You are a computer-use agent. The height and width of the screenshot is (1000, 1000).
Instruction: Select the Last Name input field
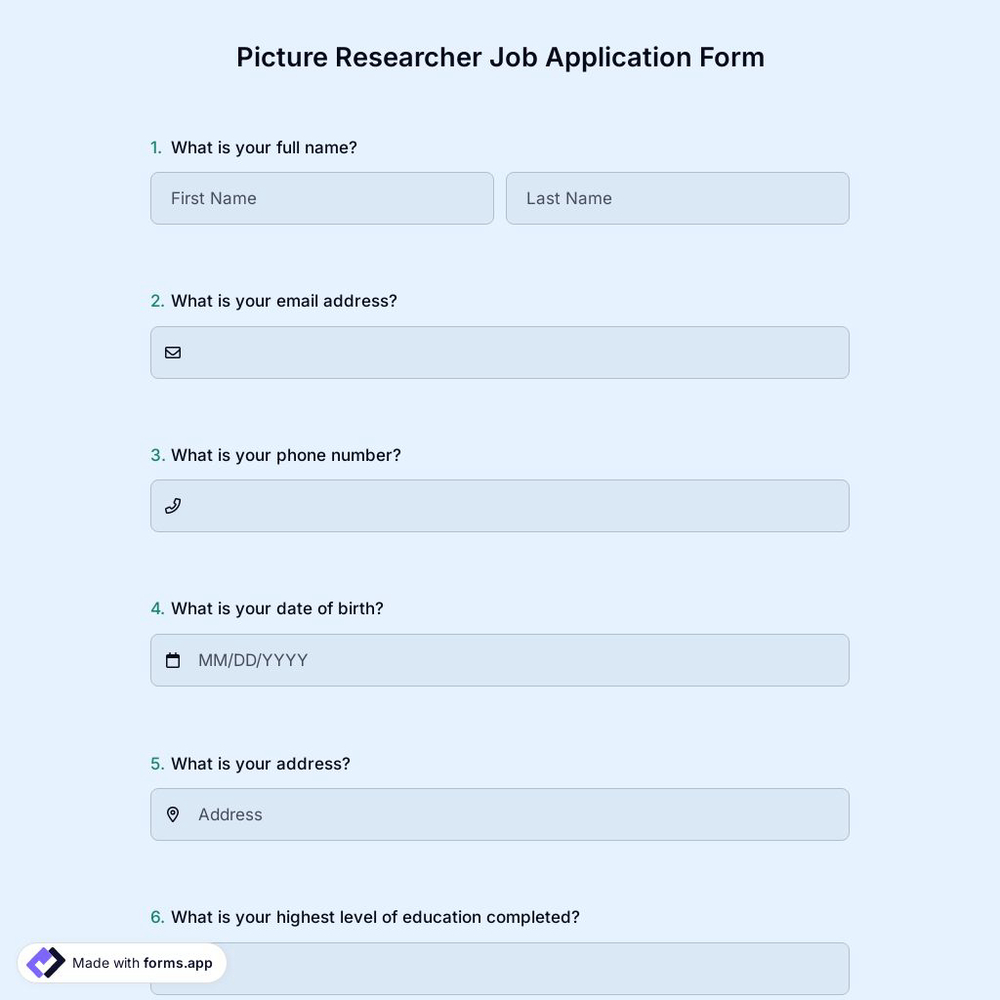(677, 198)
